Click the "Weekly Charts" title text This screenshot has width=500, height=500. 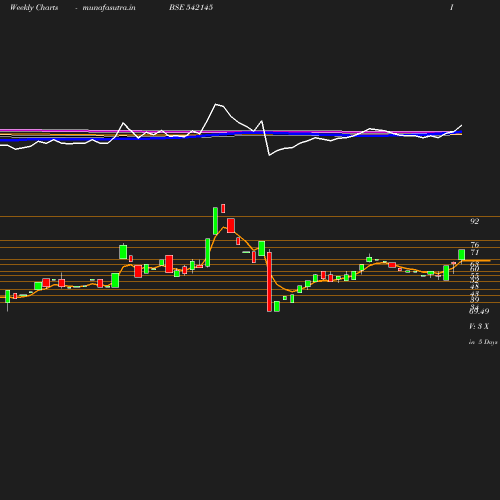coord(34,8)
